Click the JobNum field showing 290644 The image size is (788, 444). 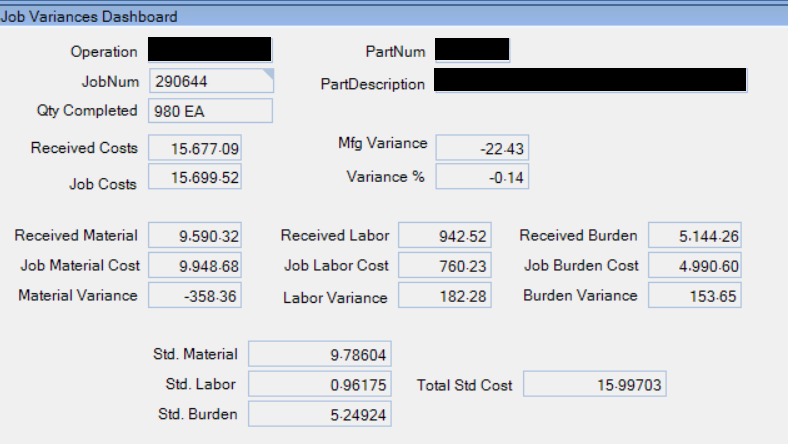[211, 81]
